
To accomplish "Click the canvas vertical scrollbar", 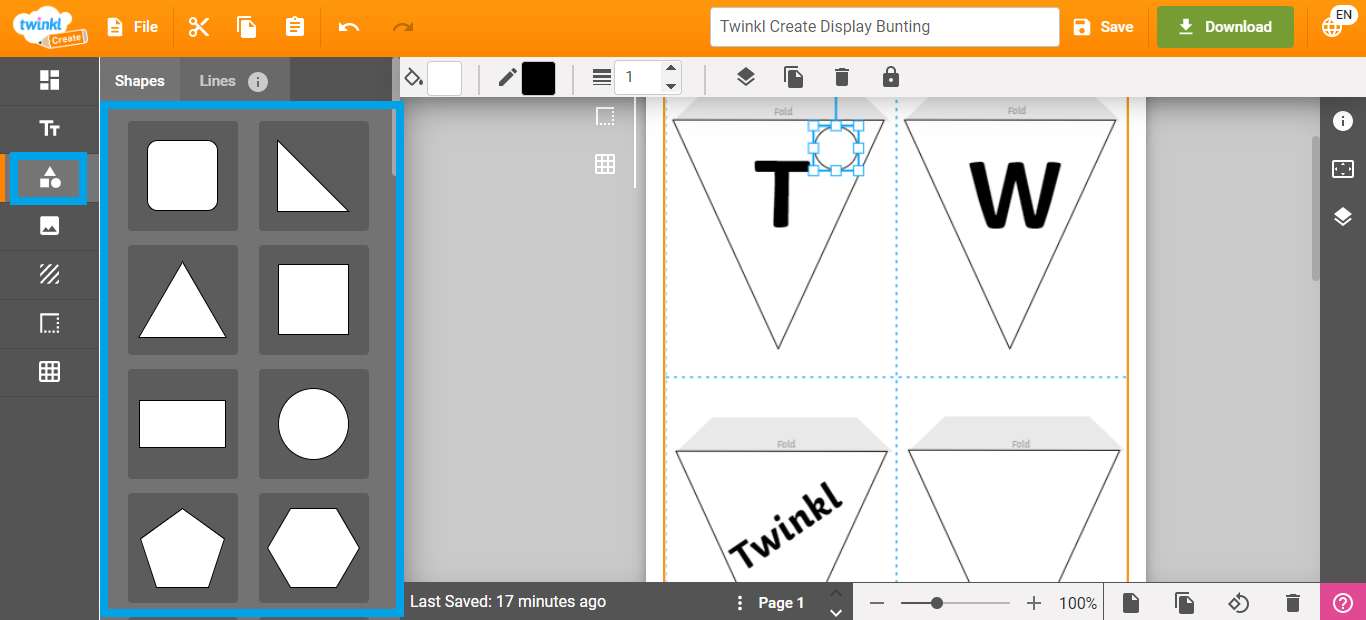I will point(1315,208).
